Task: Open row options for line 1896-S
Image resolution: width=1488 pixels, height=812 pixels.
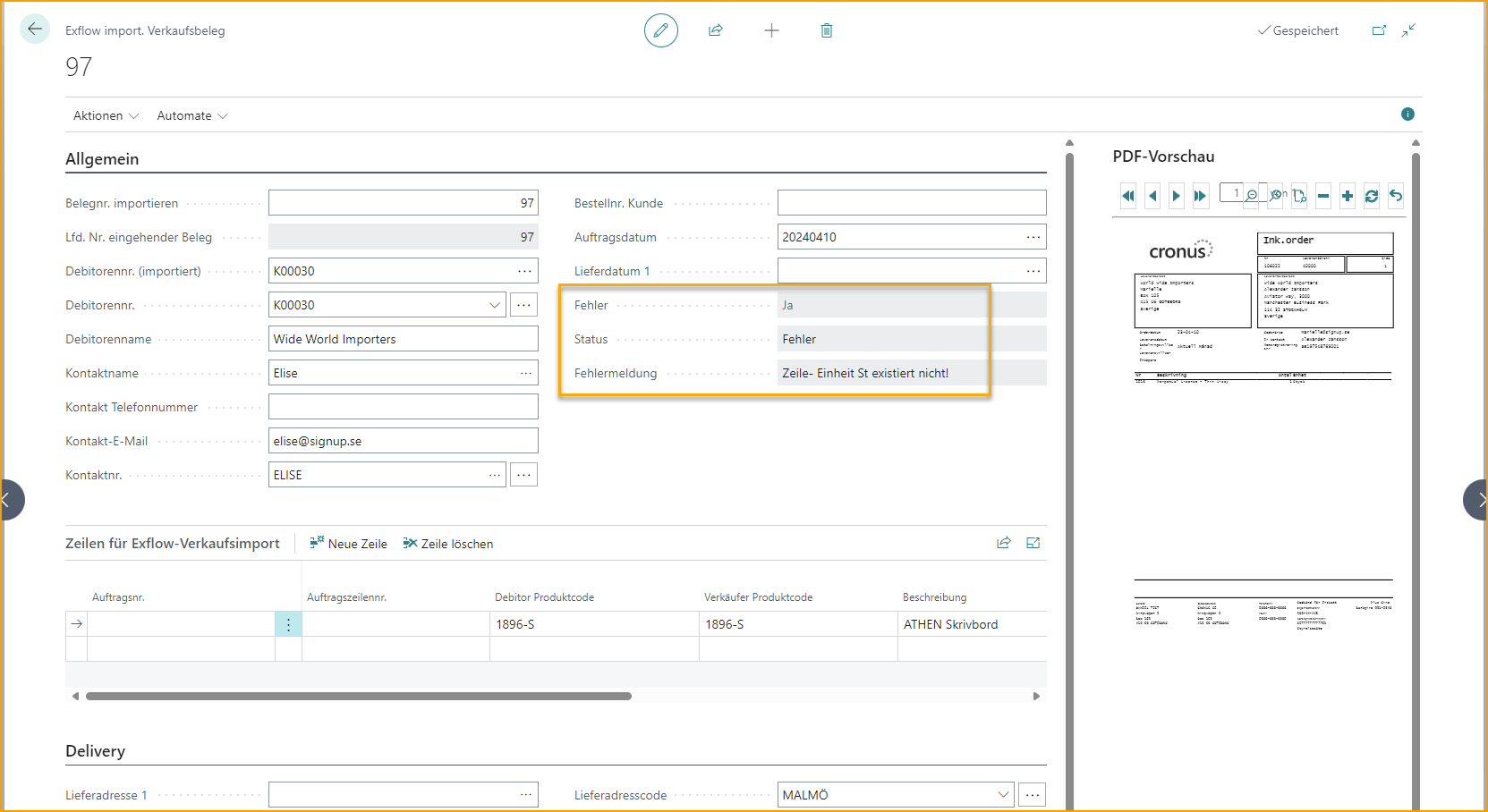Action: (288, 624)
